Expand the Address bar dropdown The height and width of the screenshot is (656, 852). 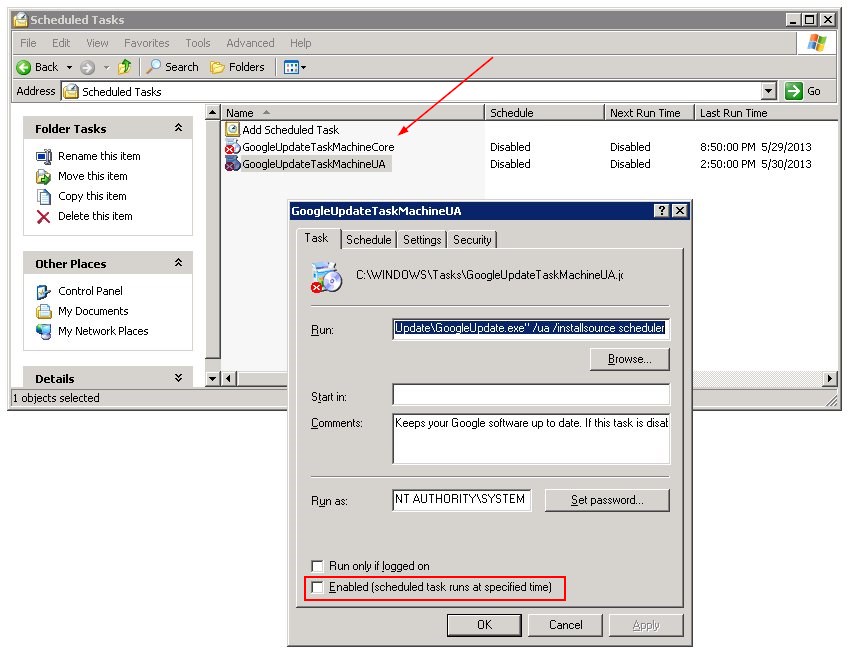[768, 91]
